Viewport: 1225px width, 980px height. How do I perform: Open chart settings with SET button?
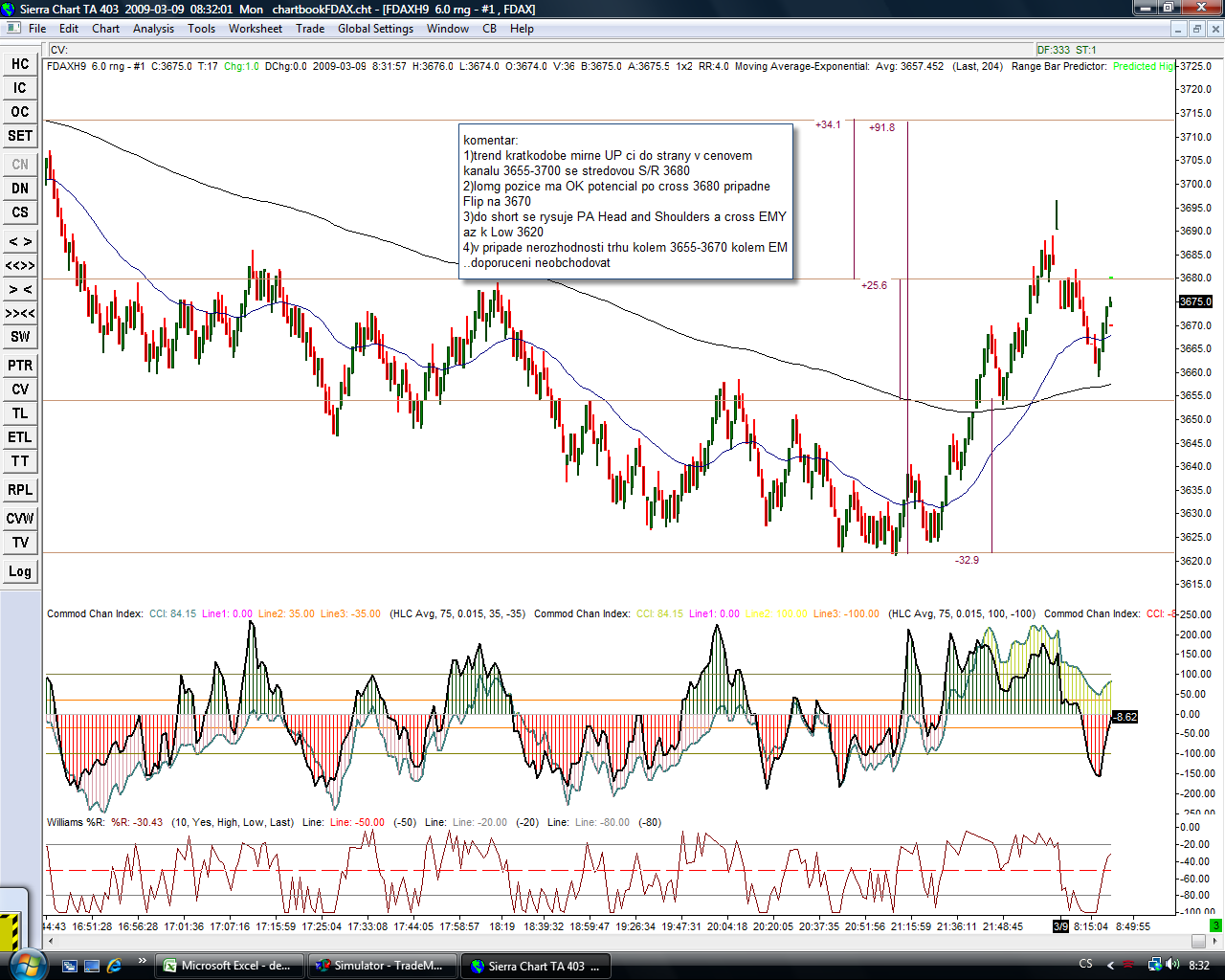pyautogui.click(x=20, y=136)
